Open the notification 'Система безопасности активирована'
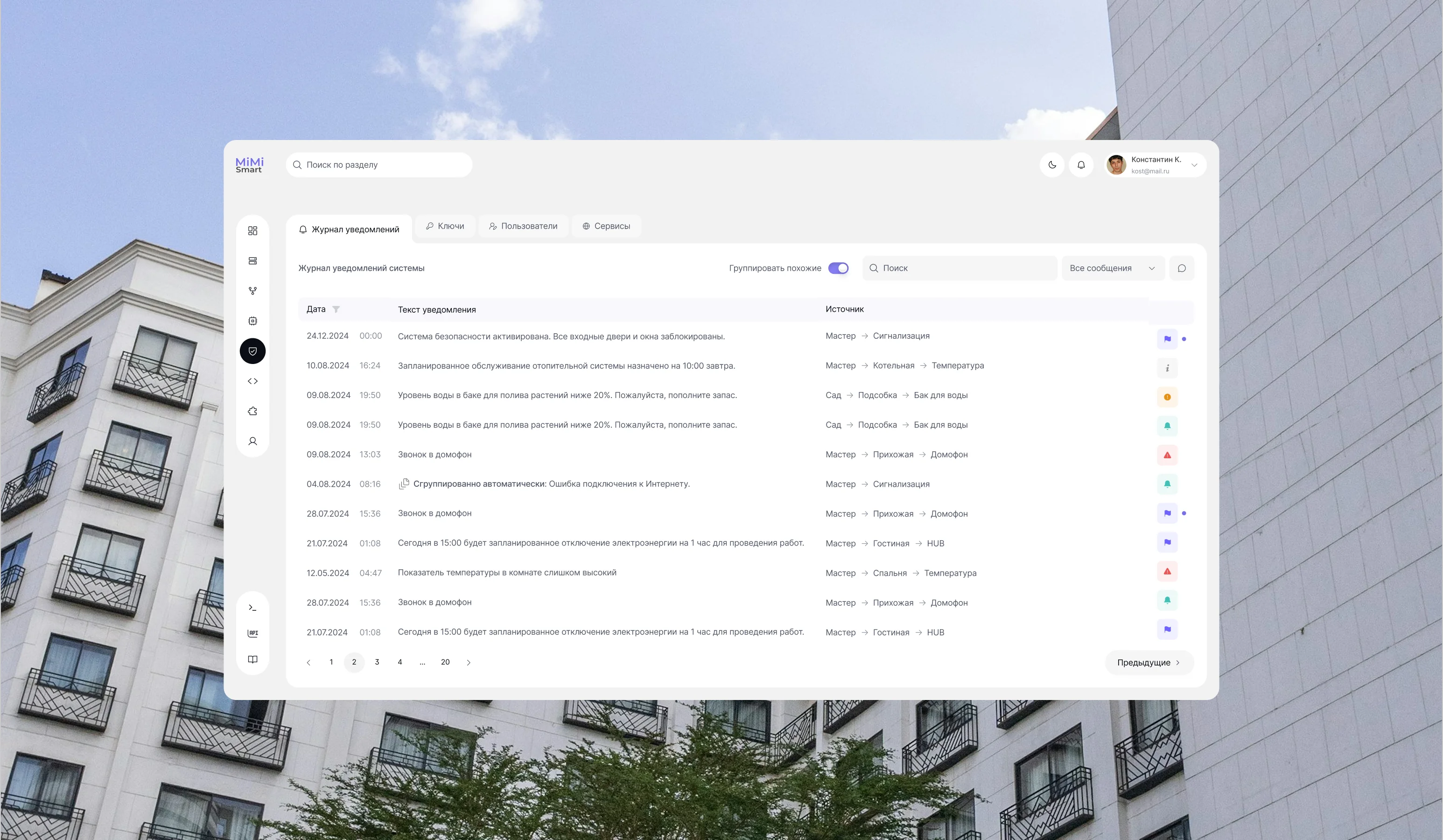Image resolution: width=1443 pixels, height=840 pixels. pos(561,336)
